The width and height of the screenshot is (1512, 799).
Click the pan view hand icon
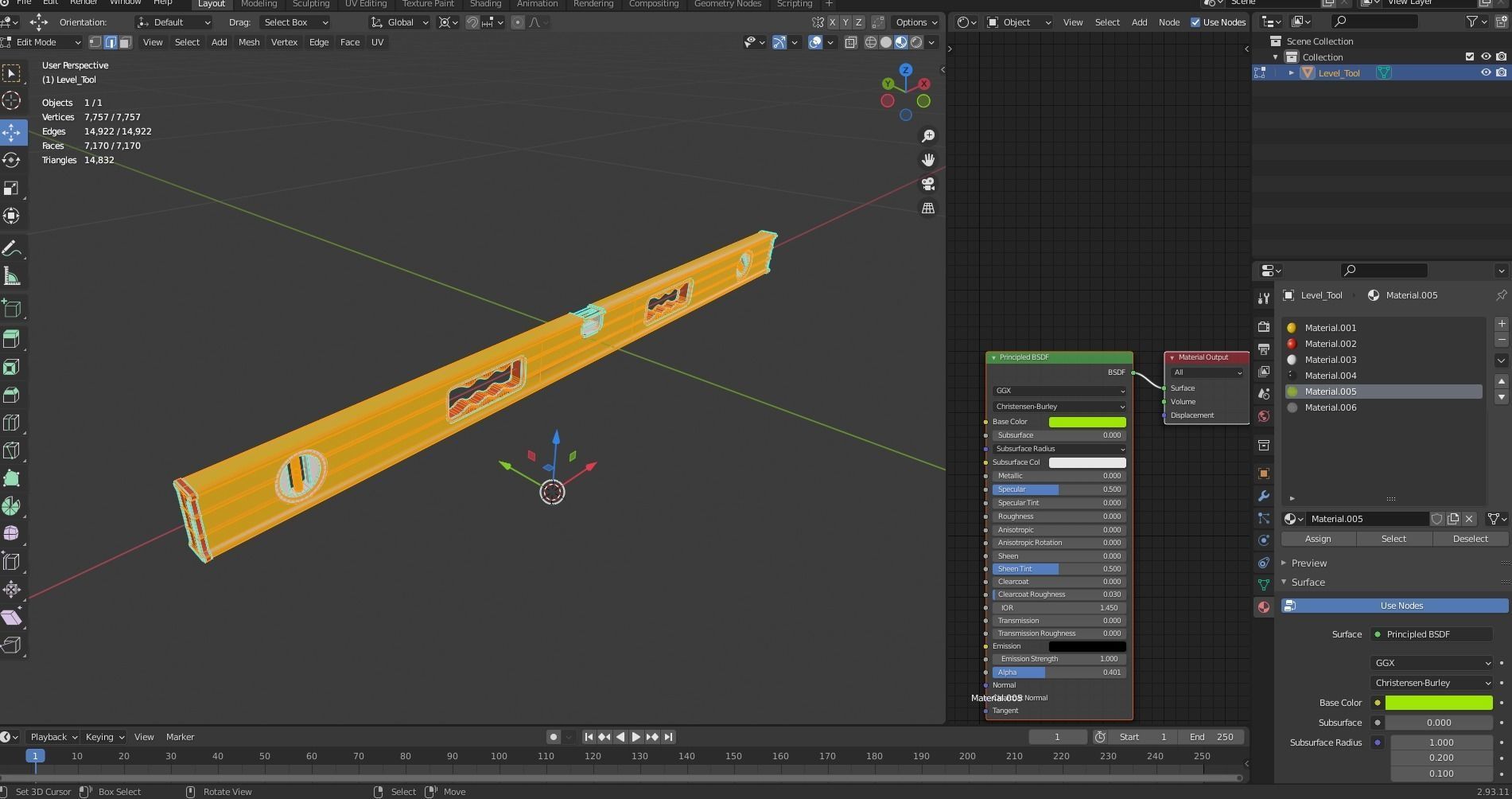[x=928, y=160]
